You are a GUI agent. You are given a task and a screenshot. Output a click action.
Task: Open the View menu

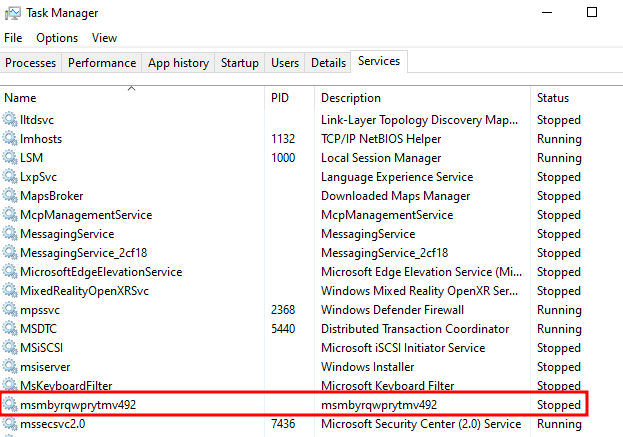coord(104,38)
